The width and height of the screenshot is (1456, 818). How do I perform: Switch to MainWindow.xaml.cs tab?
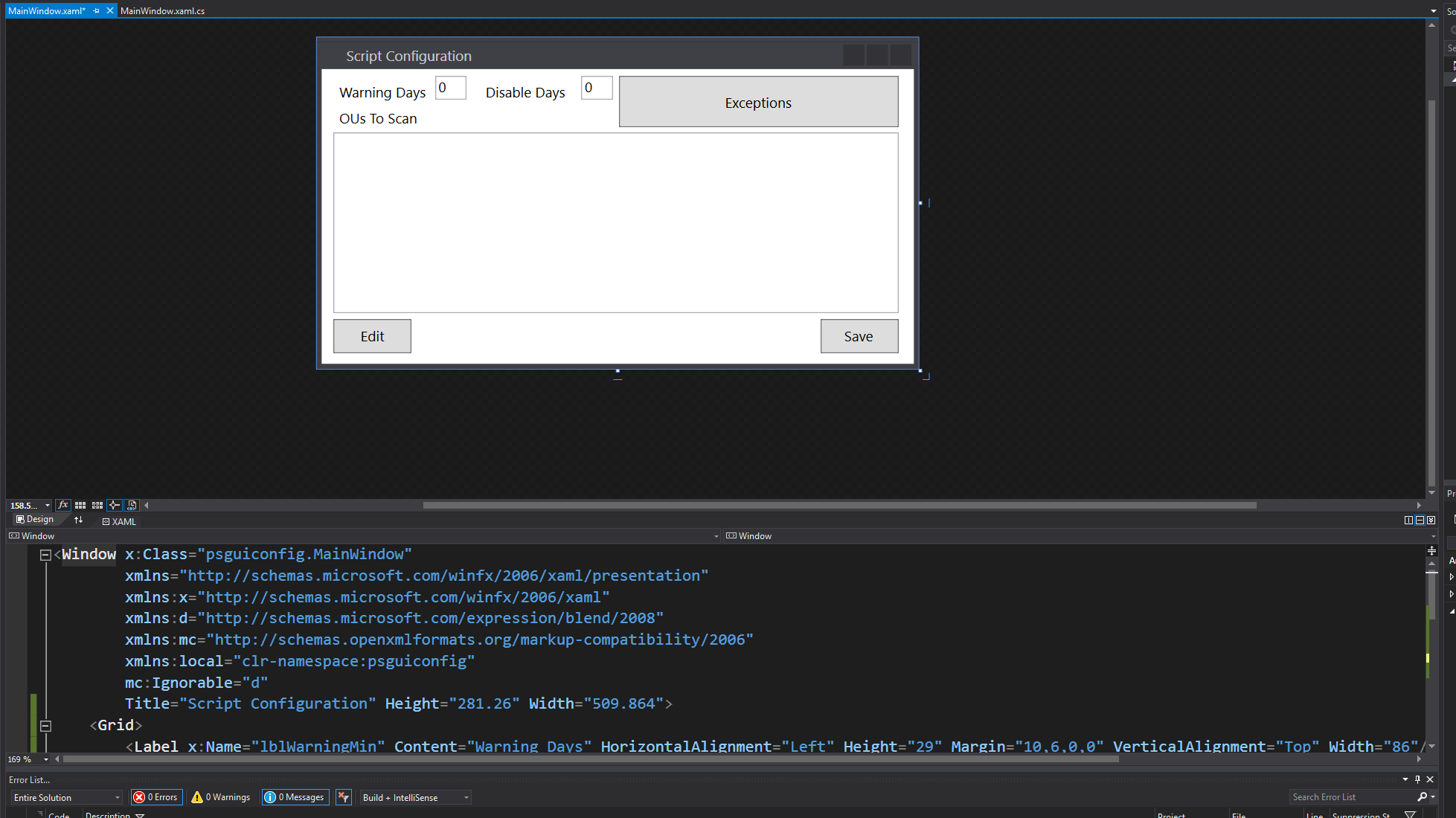162,10
